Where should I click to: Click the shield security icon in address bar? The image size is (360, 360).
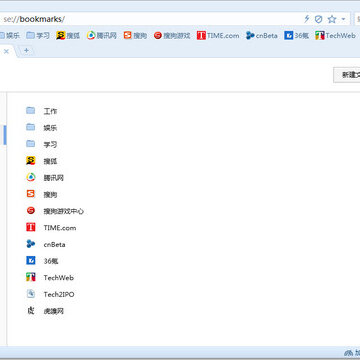click(319, 19)
